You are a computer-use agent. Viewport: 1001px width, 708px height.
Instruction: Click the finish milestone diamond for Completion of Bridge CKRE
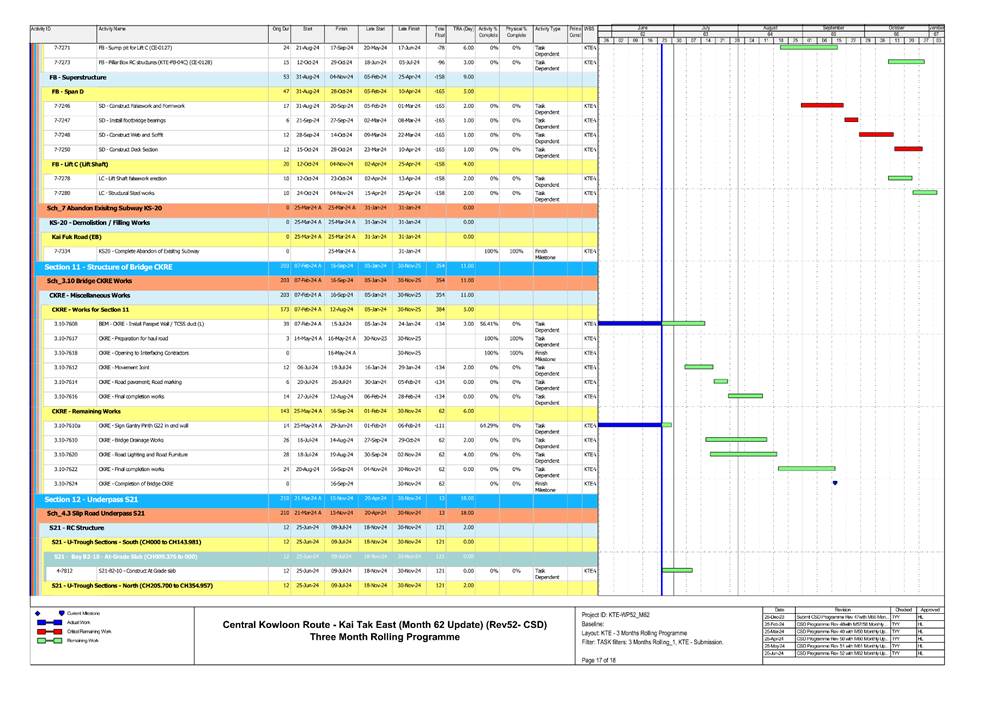tap(834, 483)
